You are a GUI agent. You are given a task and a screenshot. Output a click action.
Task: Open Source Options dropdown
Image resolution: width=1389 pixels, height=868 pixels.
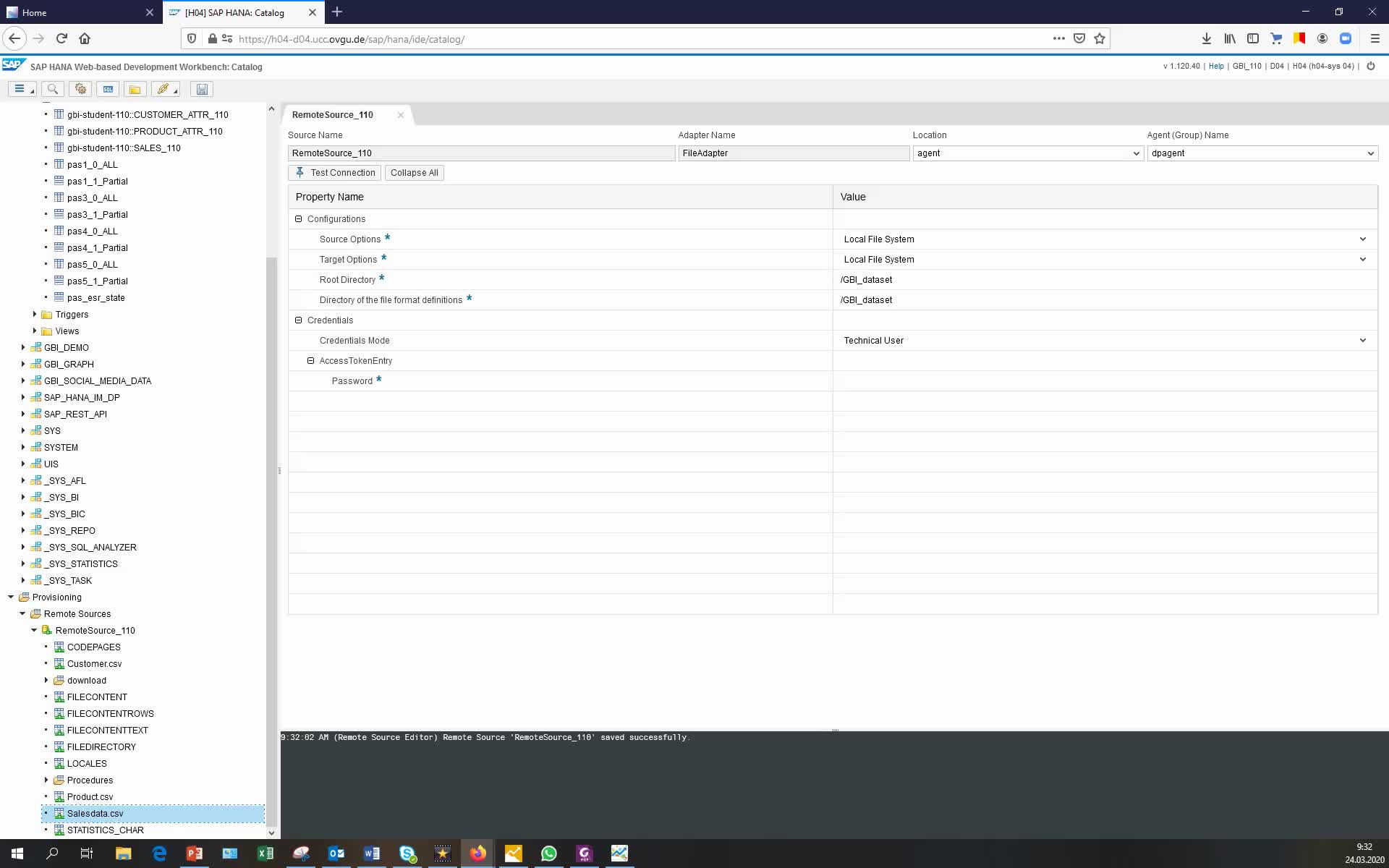click(1362, 239)
